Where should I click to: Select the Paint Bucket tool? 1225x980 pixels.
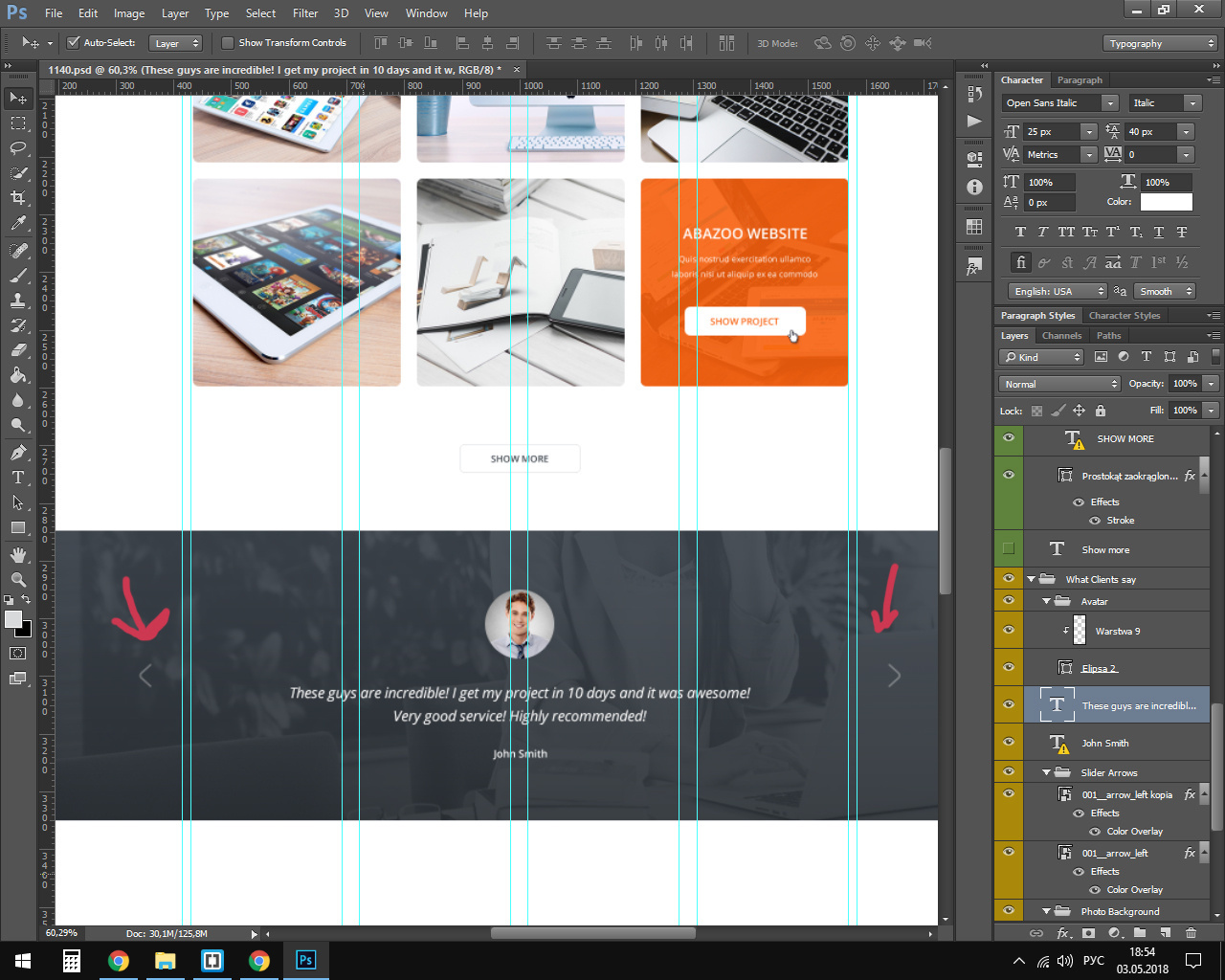pos(18,375)
